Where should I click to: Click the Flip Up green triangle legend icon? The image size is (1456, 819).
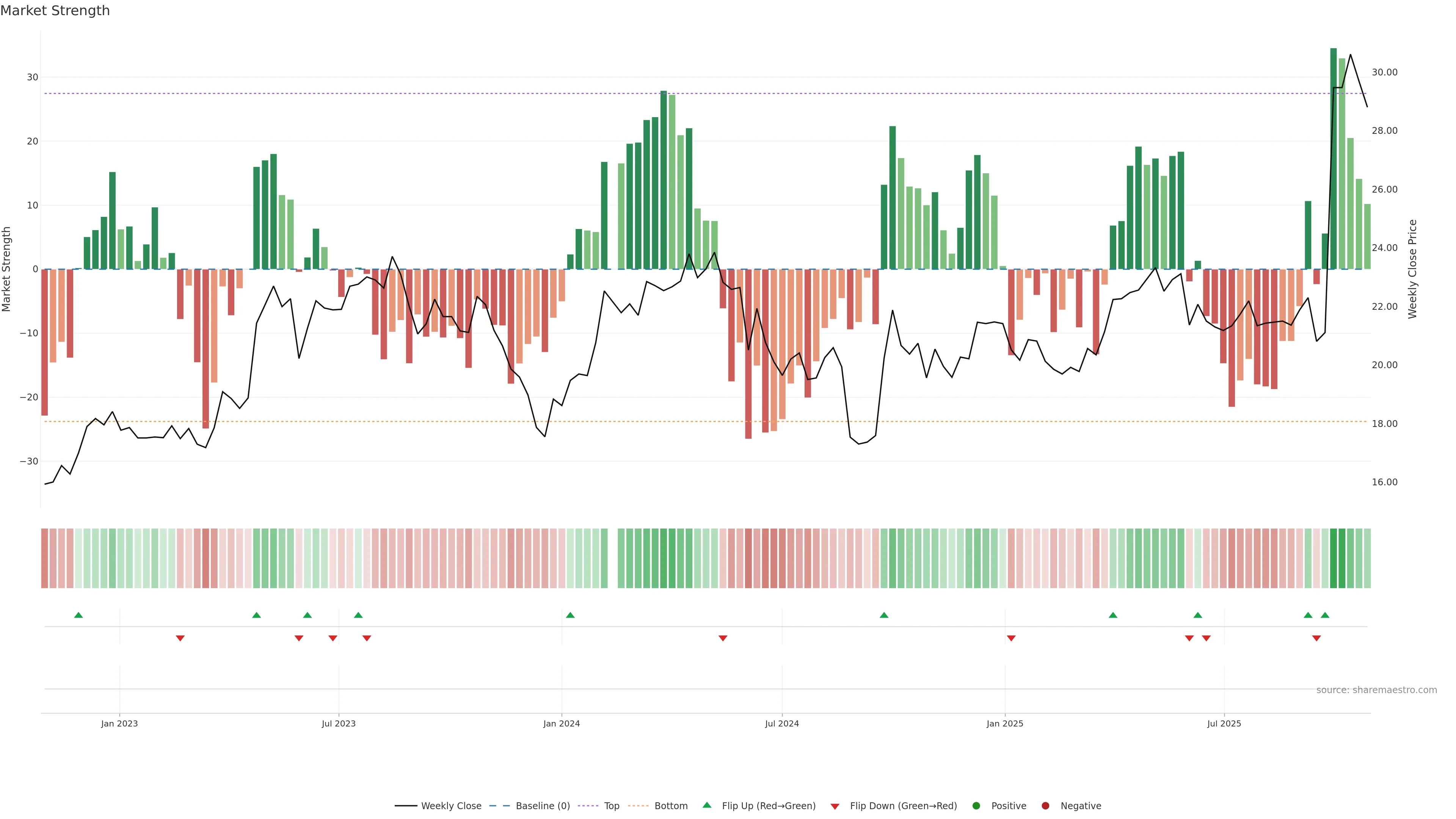pos(706,805)
